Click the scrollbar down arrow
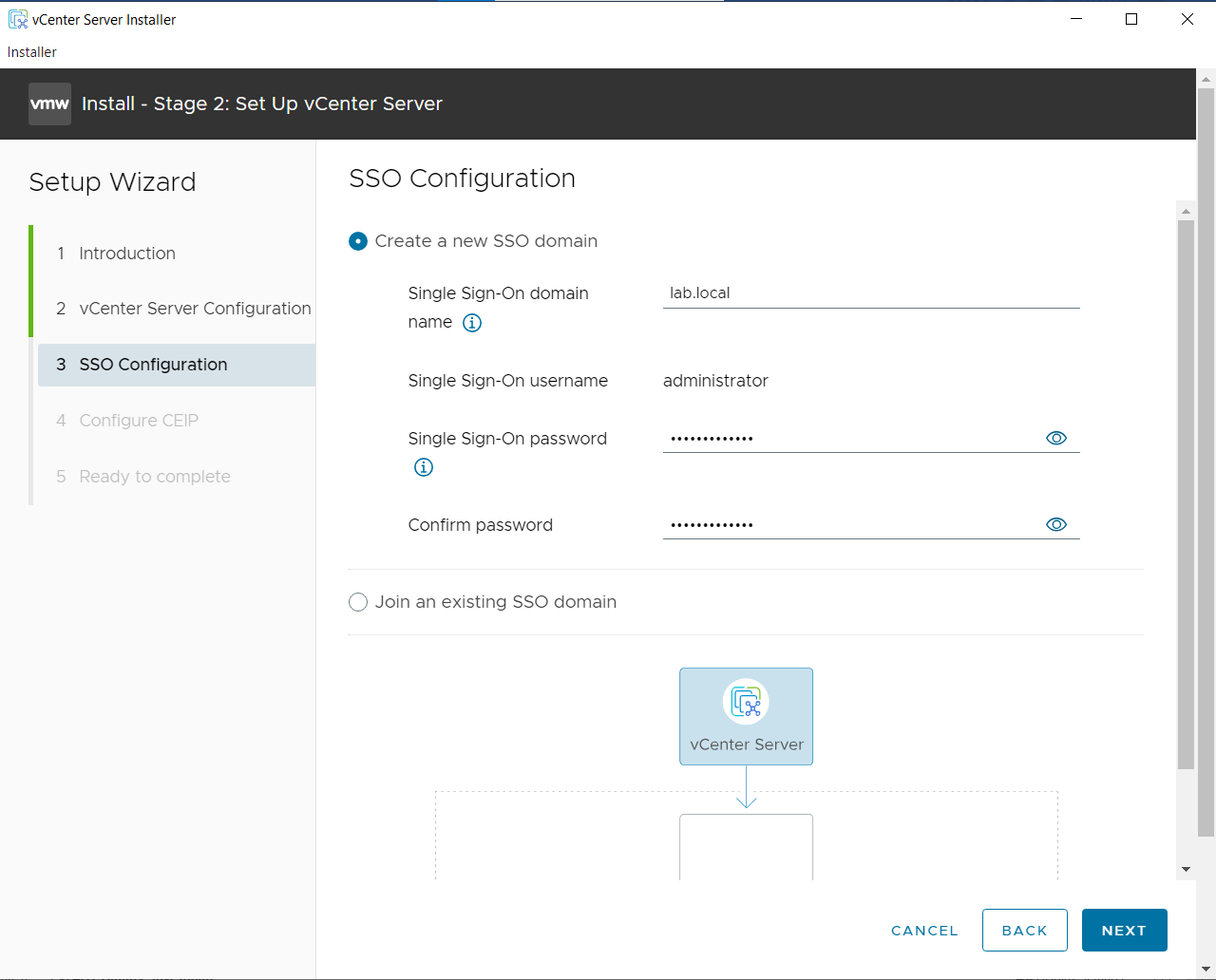 point(1185,869)
